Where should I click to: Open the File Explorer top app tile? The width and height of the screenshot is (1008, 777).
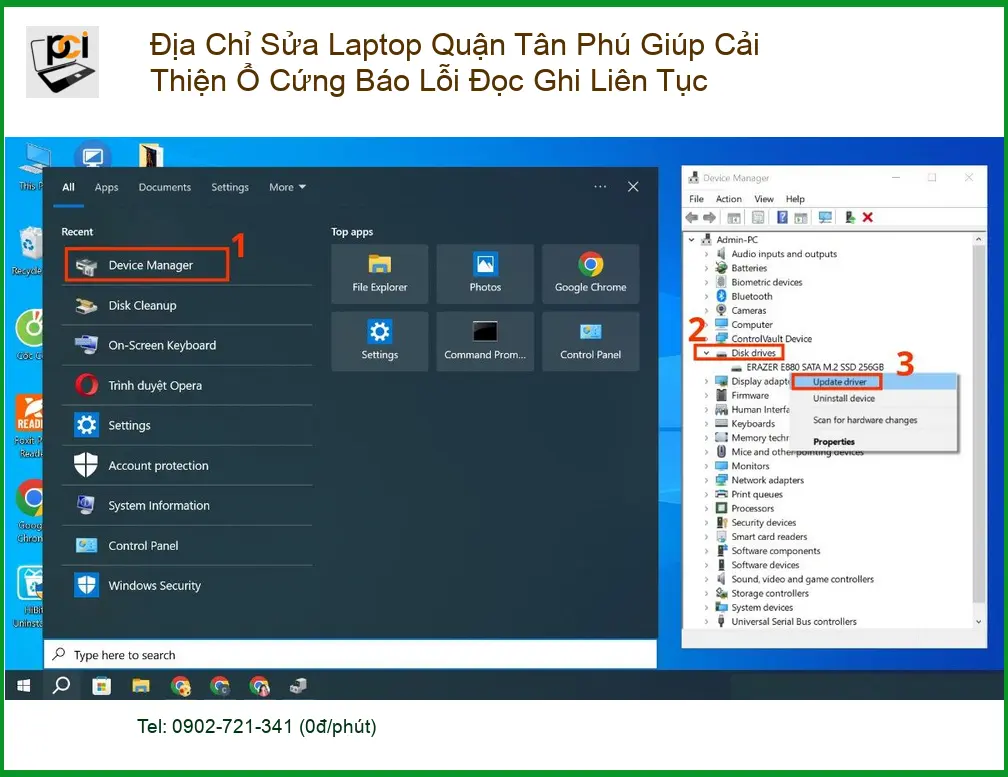coord(379,274)
